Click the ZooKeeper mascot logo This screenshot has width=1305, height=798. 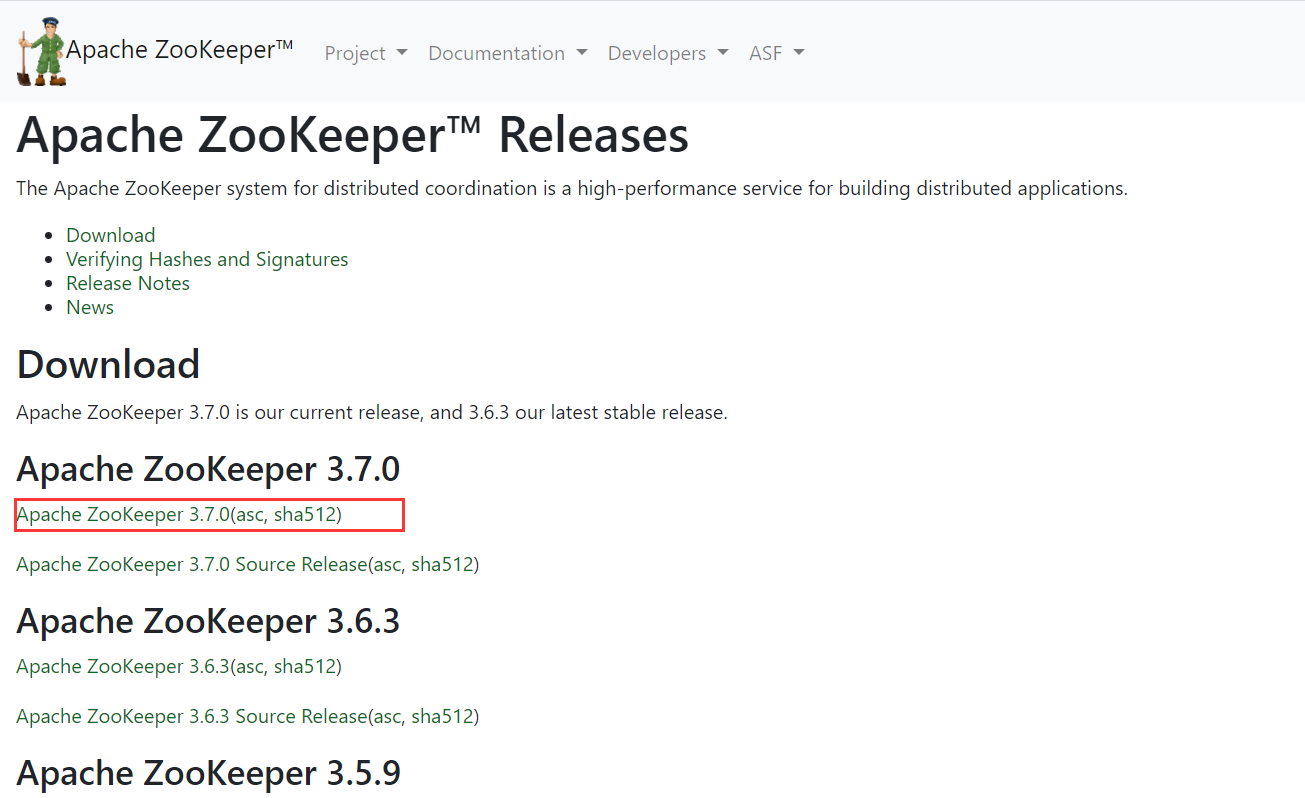(41, 51)
